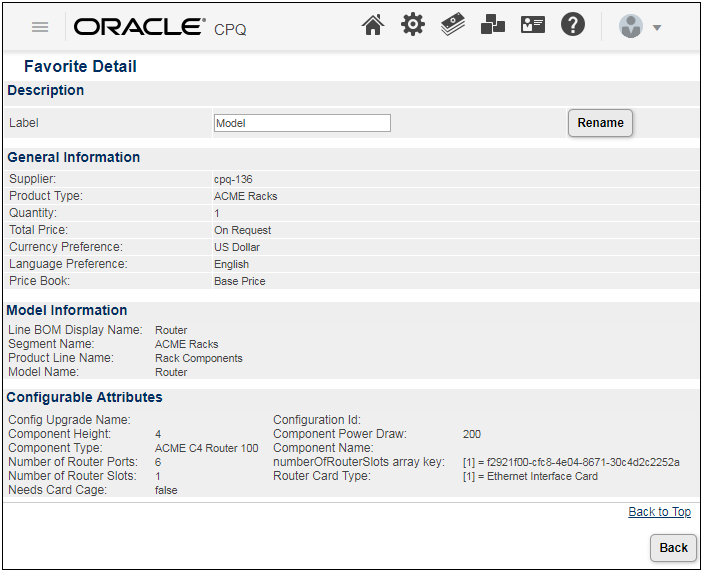703x572 pixels.
Task: Click the Total Price value On Request
Action: (x=243, y=230)
